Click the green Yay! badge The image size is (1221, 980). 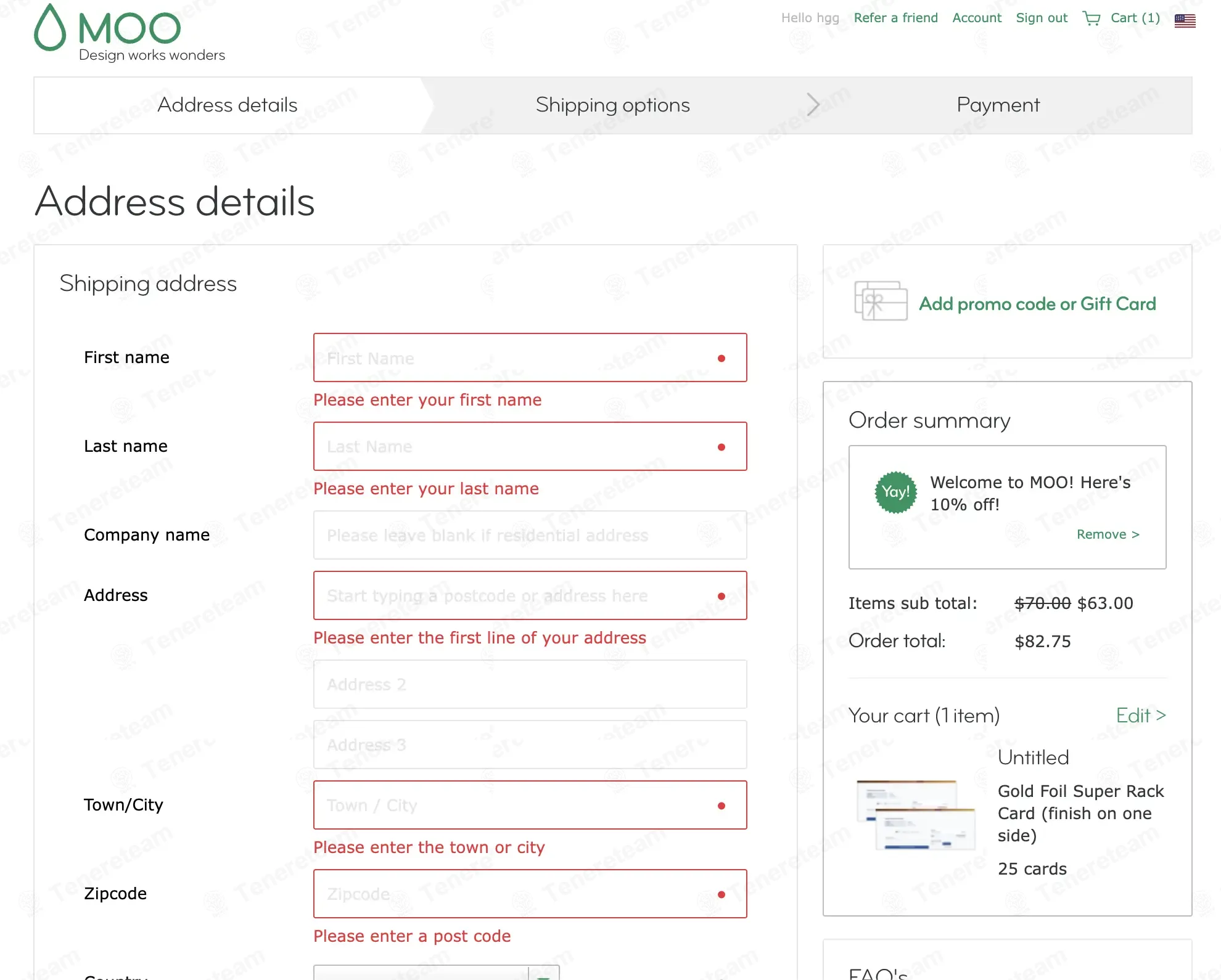[896, 492]
